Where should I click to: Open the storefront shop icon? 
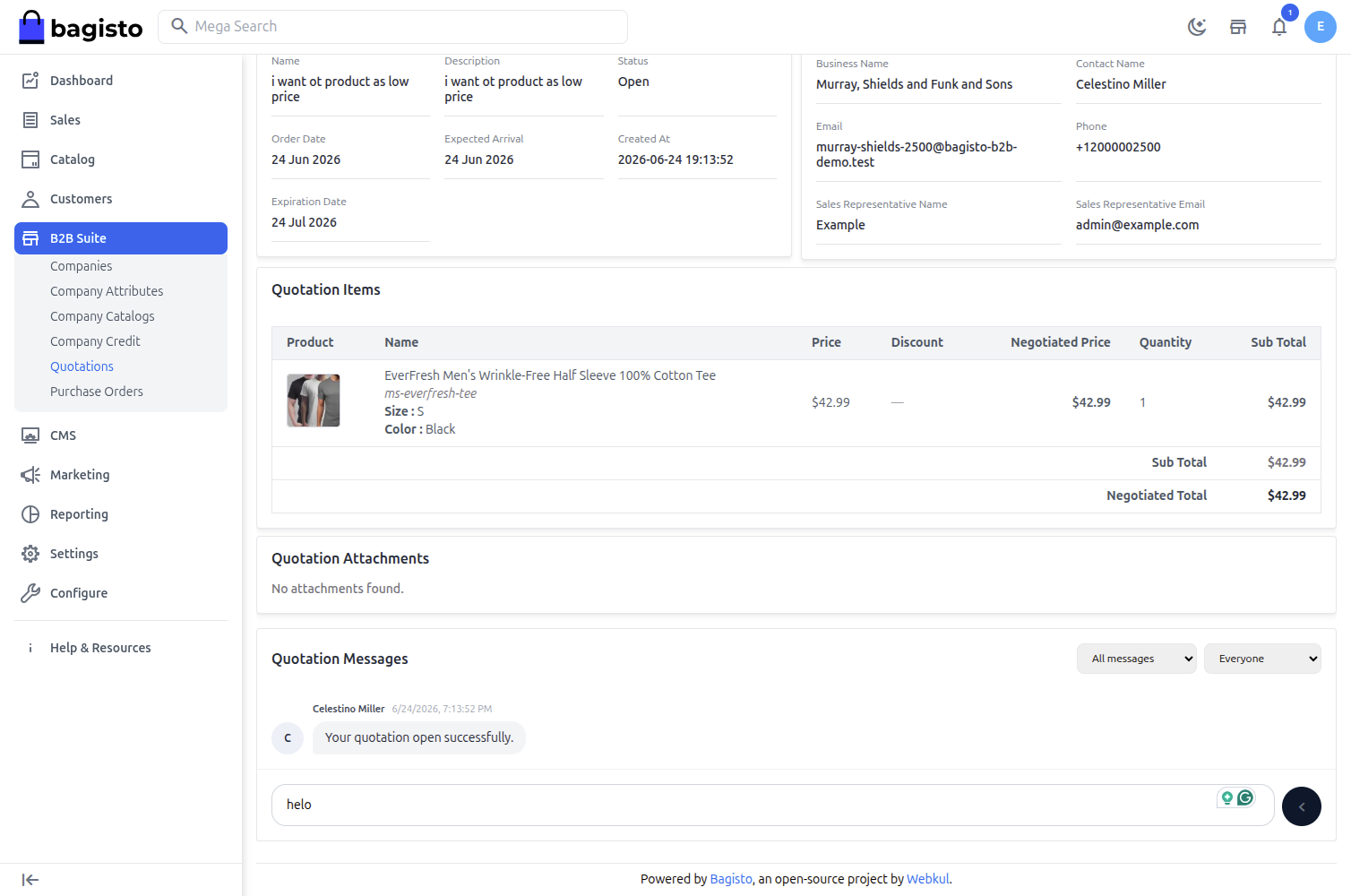click(1238, 27)
